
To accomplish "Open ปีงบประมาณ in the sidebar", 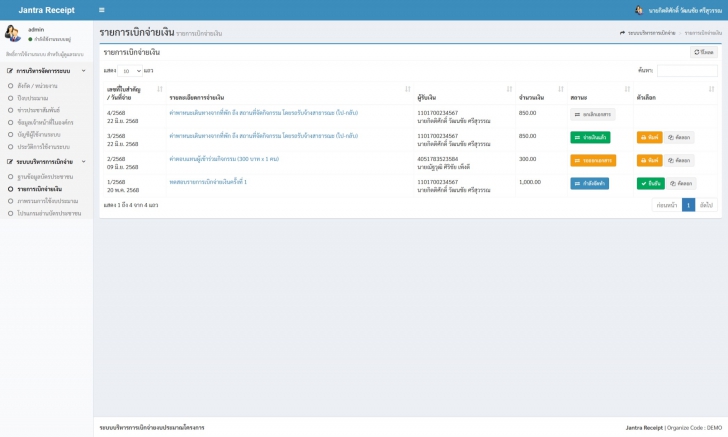I will (32, 98).
